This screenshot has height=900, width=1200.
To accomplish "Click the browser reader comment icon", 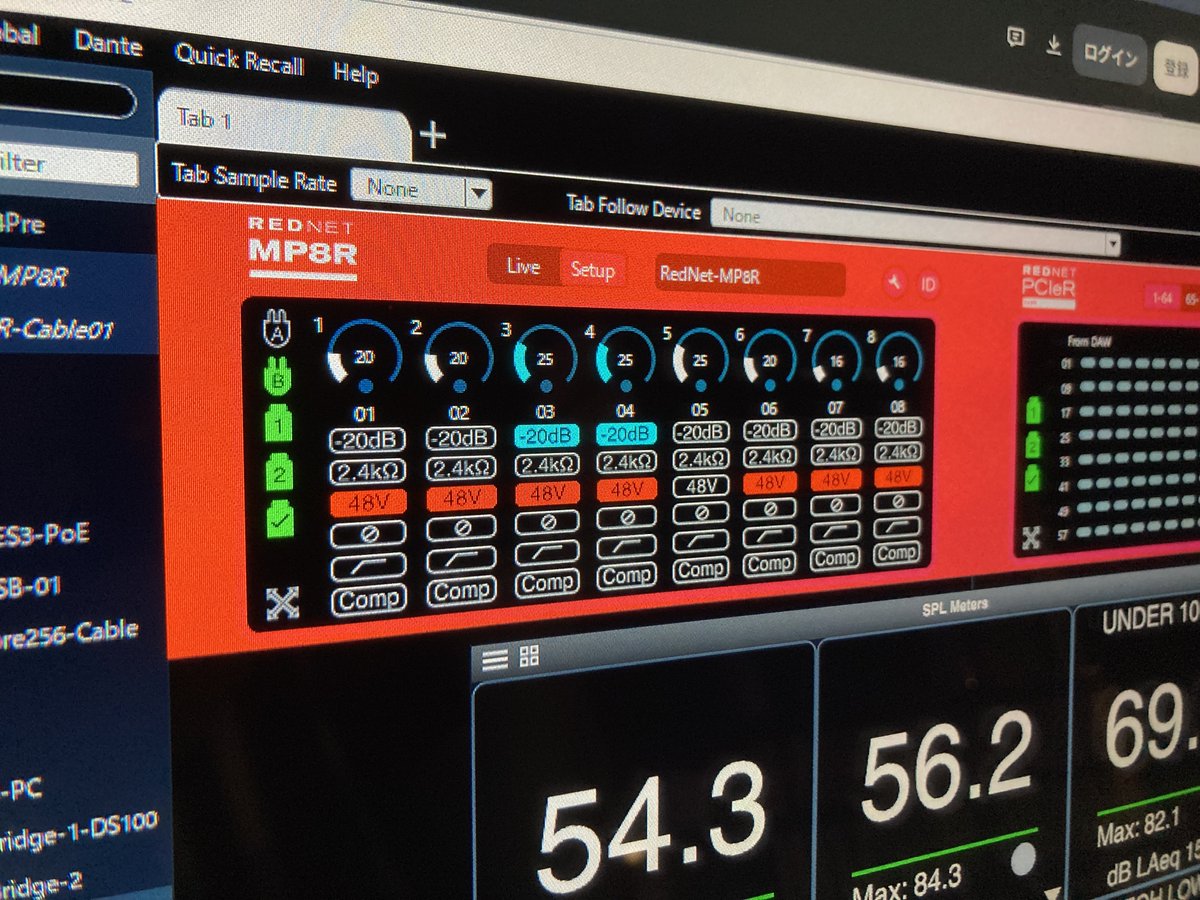I will coord(1016,37).
